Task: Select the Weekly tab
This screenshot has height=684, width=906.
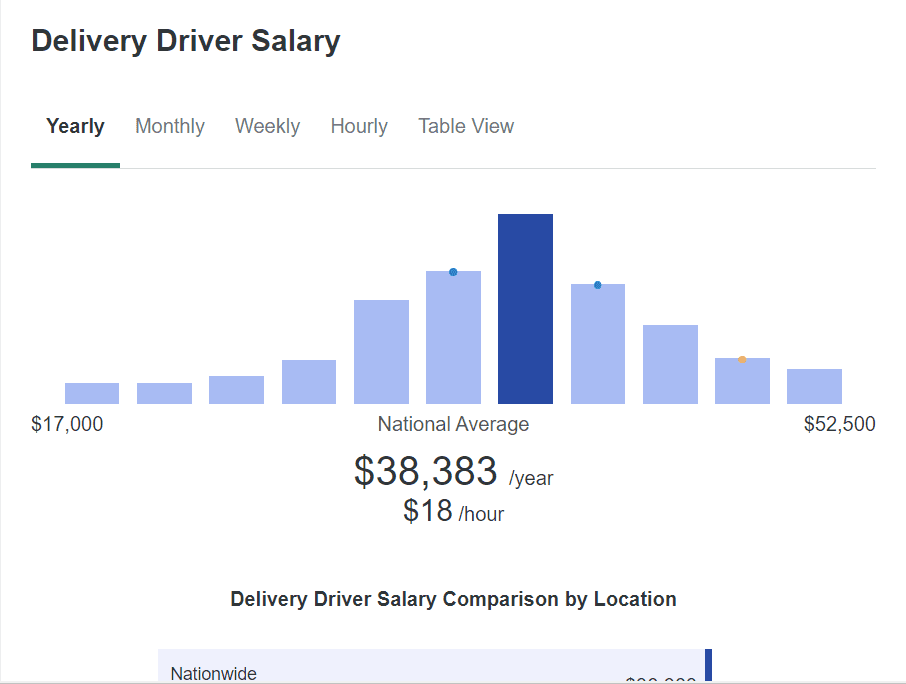Action: click(x=267, y=127)
